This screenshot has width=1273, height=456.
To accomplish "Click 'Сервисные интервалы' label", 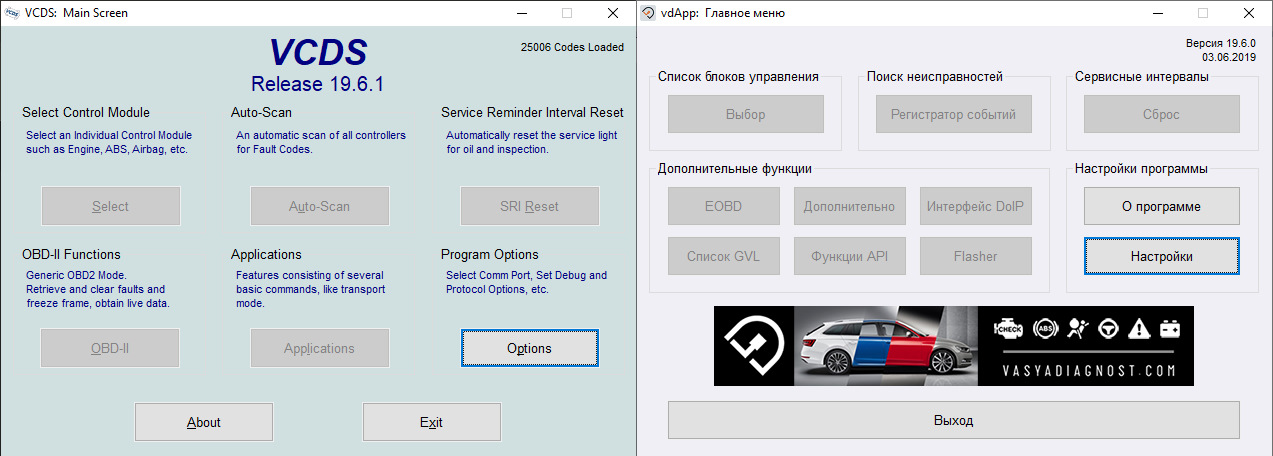I will pyautogui.click(x=1142, y=77).
